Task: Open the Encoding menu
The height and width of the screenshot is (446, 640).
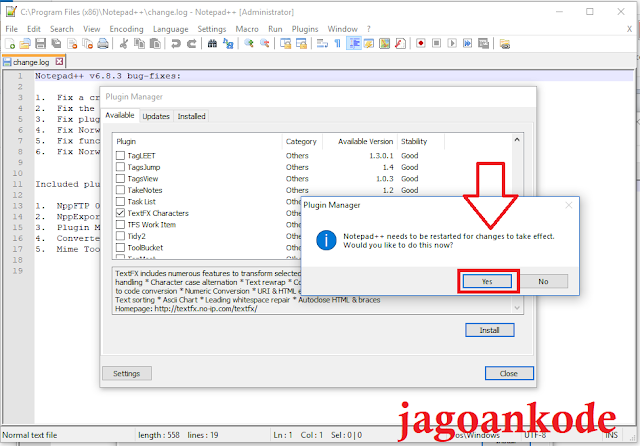Action: (x=127, y=29)
